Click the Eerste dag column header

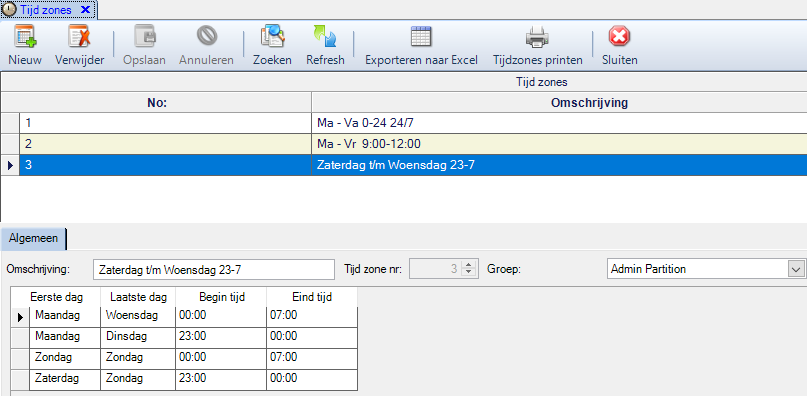tap(56, 297)
